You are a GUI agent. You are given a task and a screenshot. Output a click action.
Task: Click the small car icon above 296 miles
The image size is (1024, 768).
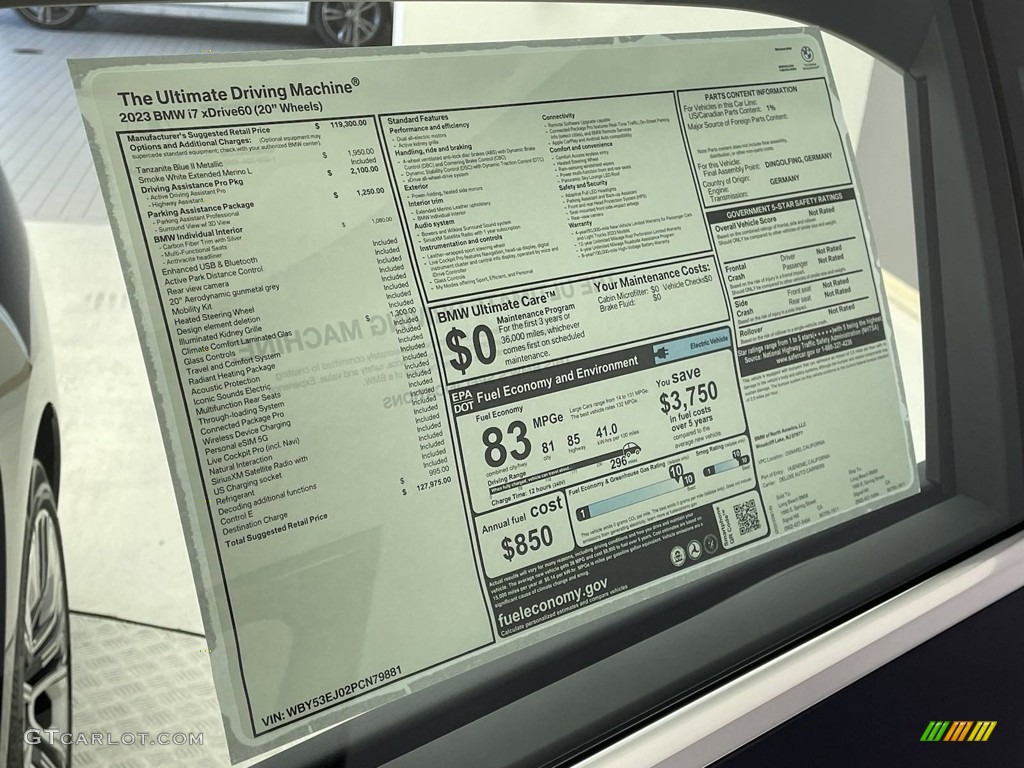pos(630,449)
